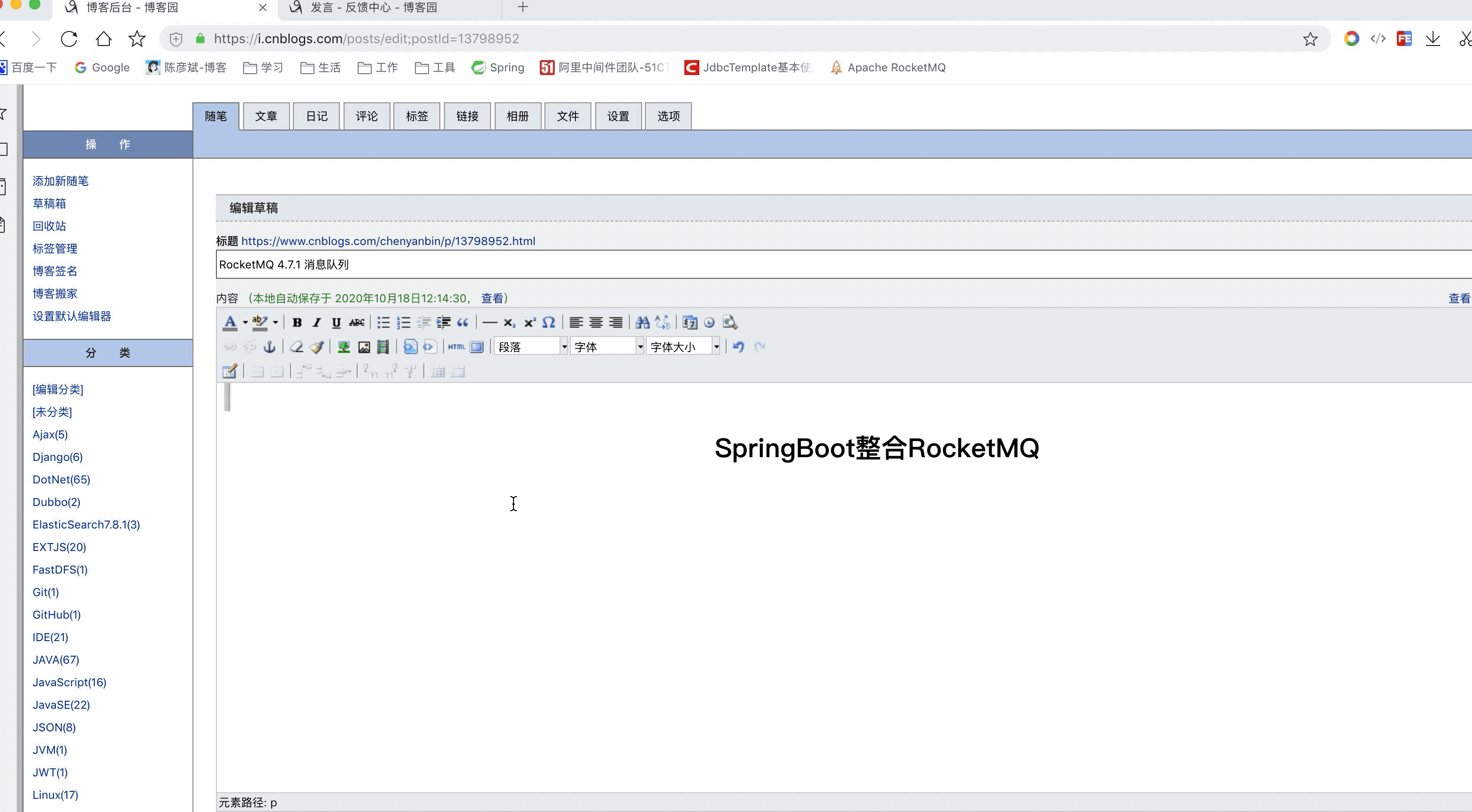Toggle italic formatting
Screen dimensions: 1472x812
(316, 322)
